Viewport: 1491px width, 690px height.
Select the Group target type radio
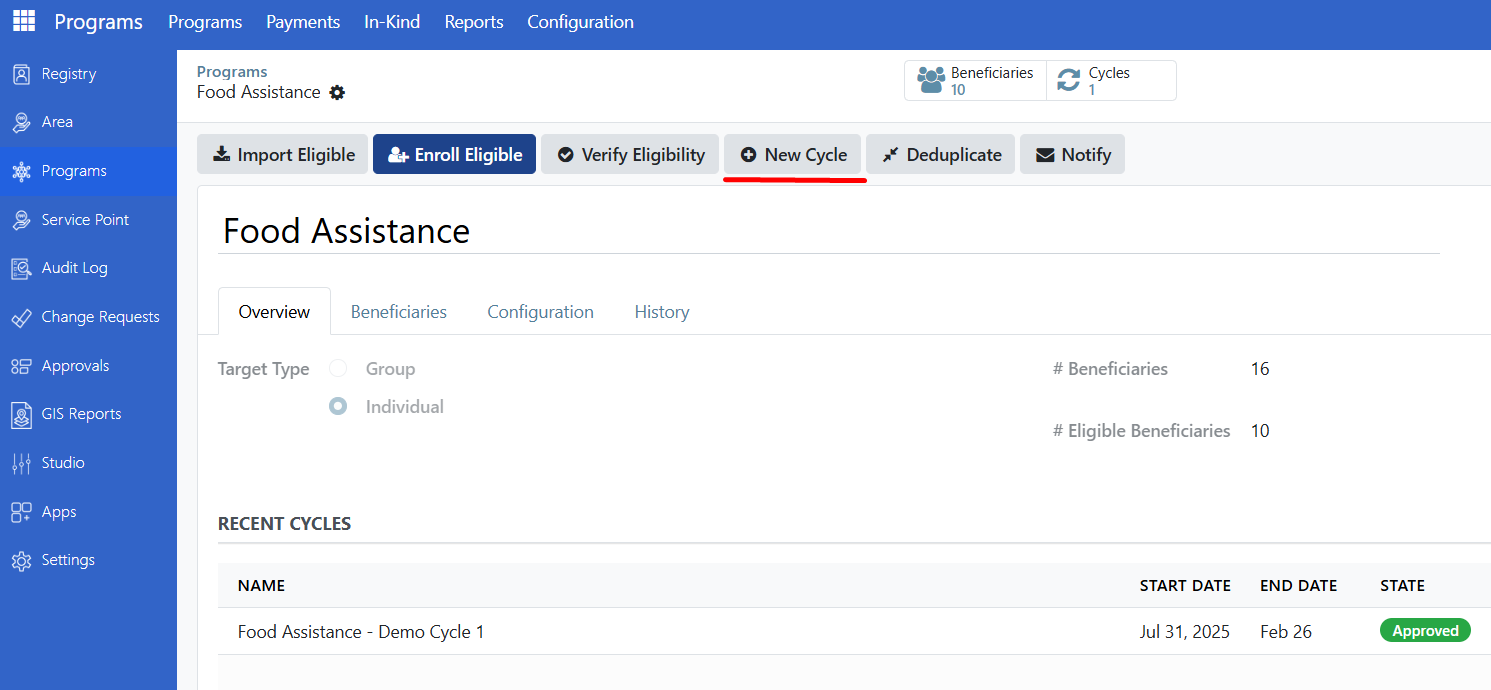[338, 369]
